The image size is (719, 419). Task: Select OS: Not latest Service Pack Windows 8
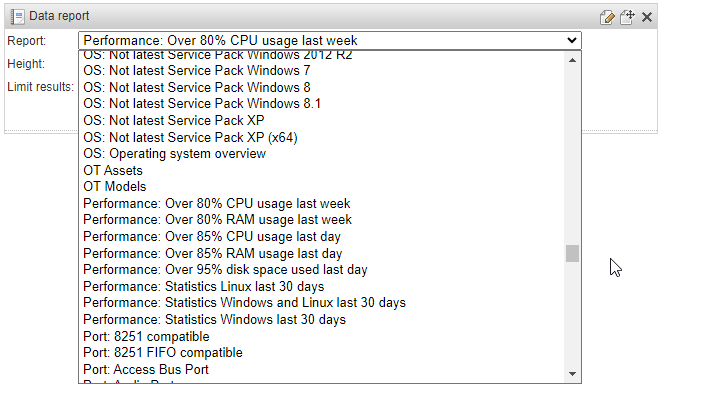click(x=322, y=87)
